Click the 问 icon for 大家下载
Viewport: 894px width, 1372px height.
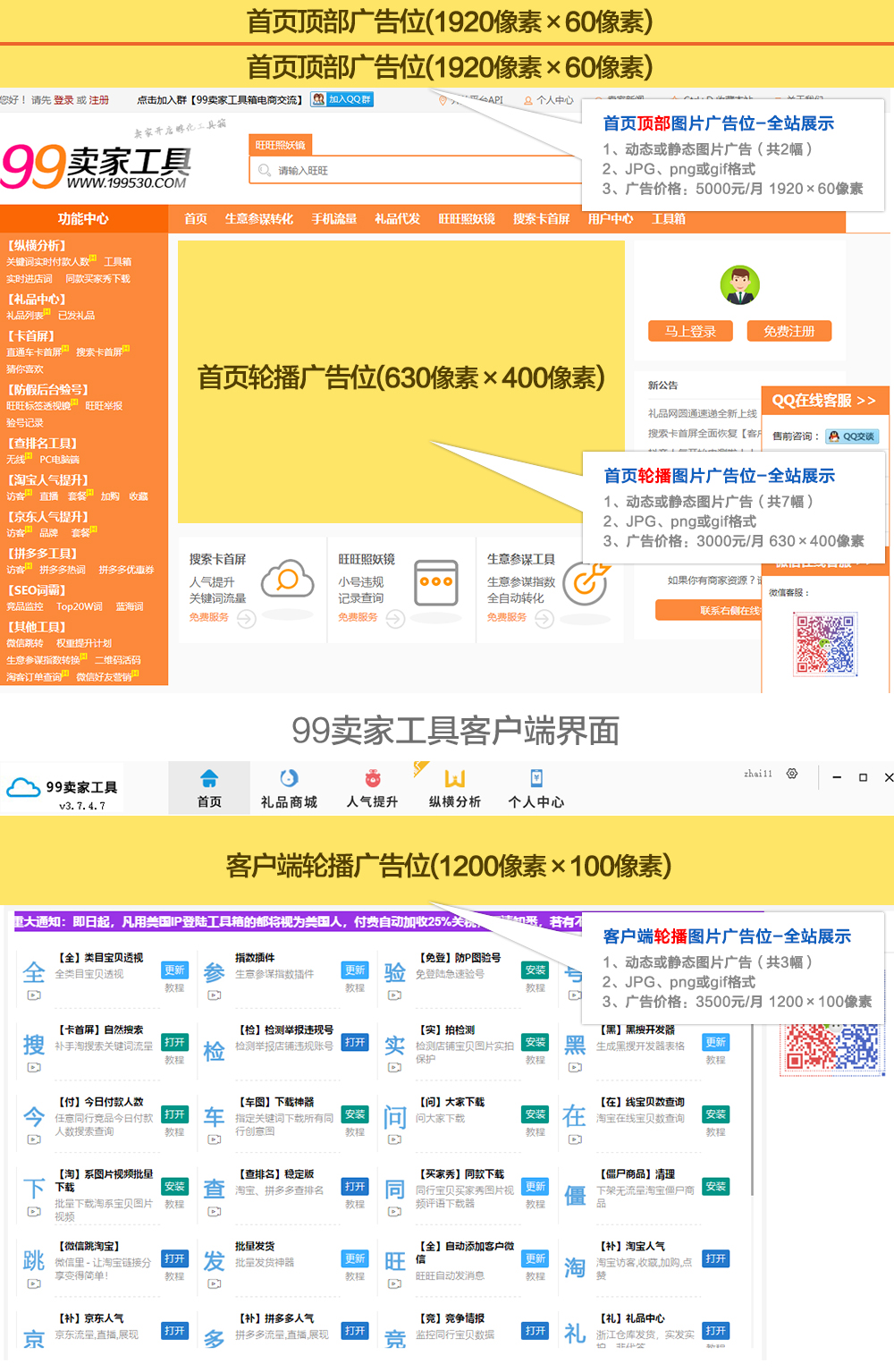pos(395,1117)
